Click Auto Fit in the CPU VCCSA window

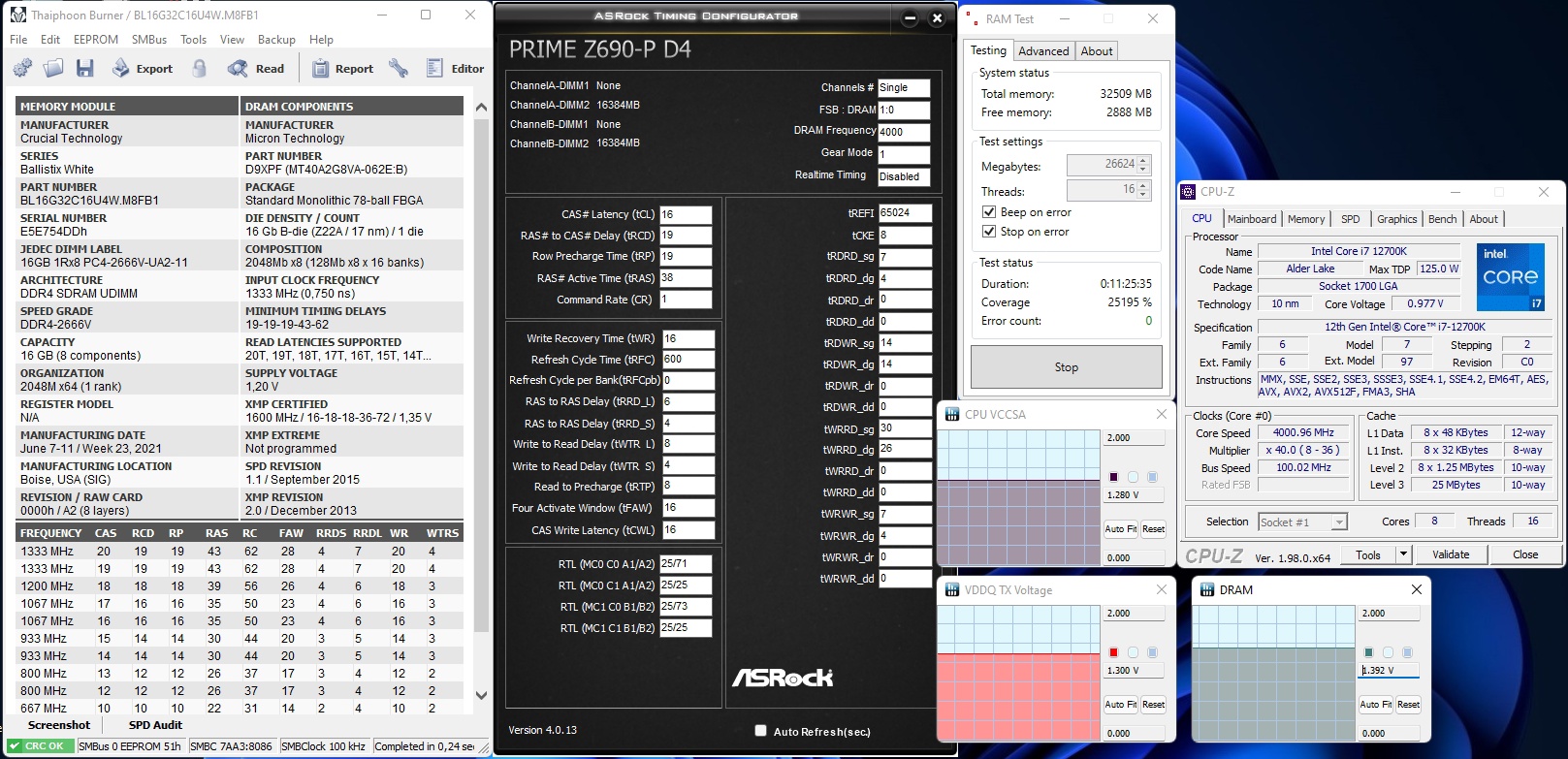click(x=1121, y=529)
